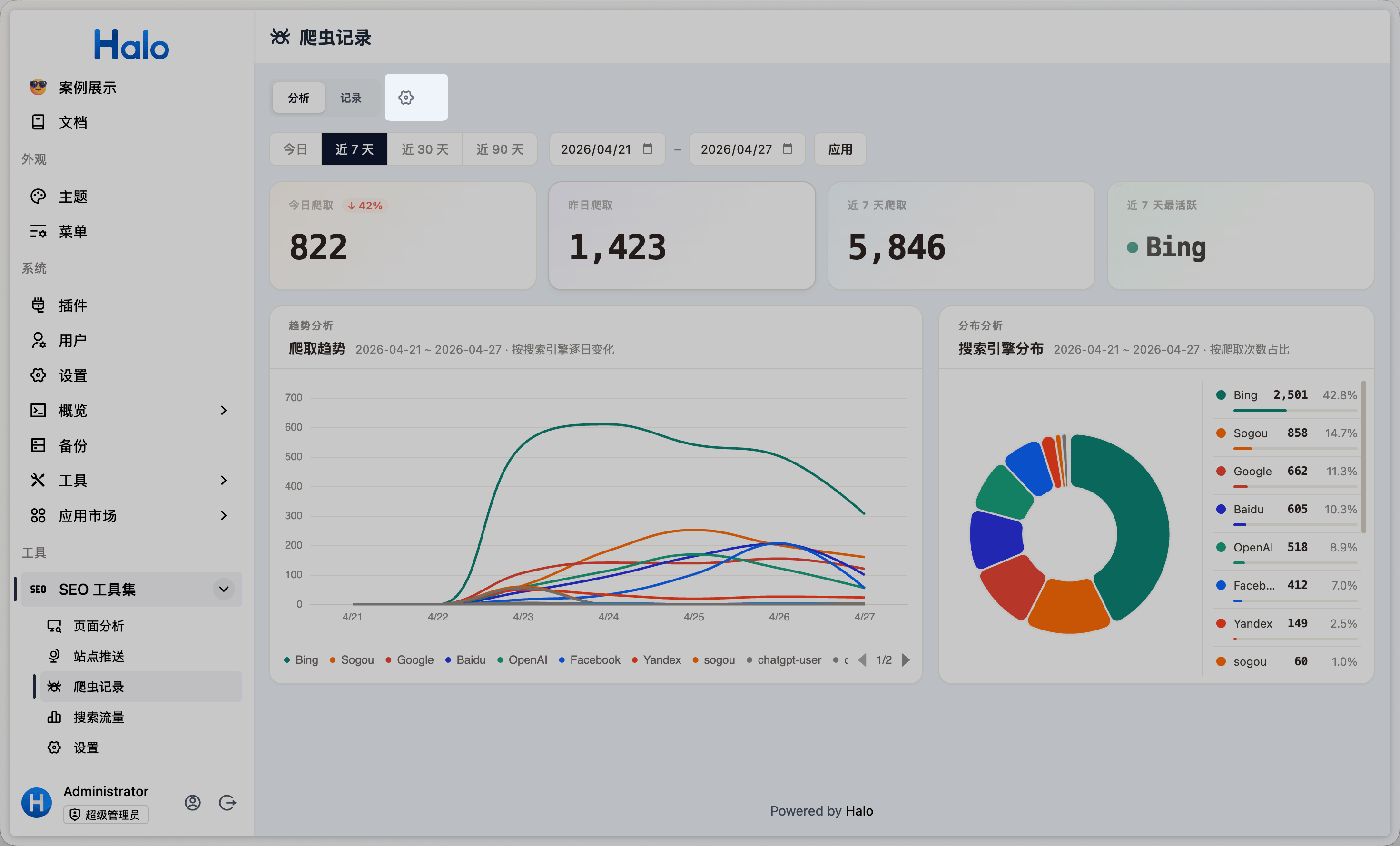
Task: Click the SEO 工具集 icon
Action: point(38,589)
